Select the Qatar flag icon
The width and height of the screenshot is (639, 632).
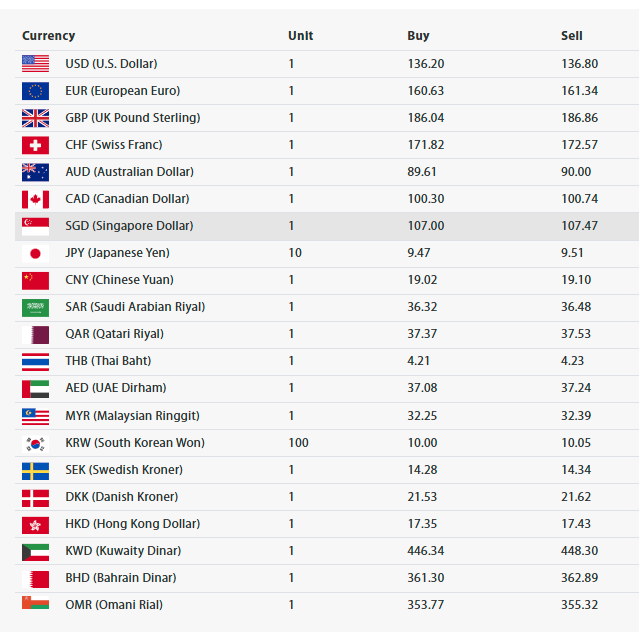35,335
